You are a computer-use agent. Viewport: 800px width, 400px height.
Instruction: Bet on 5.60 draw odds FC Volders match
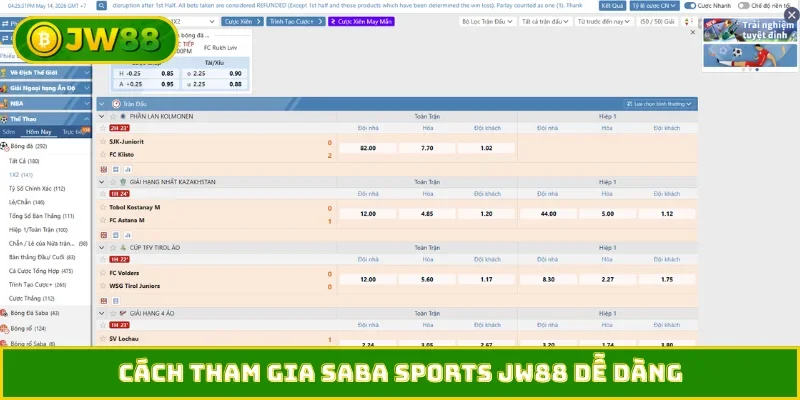[427, 280]
